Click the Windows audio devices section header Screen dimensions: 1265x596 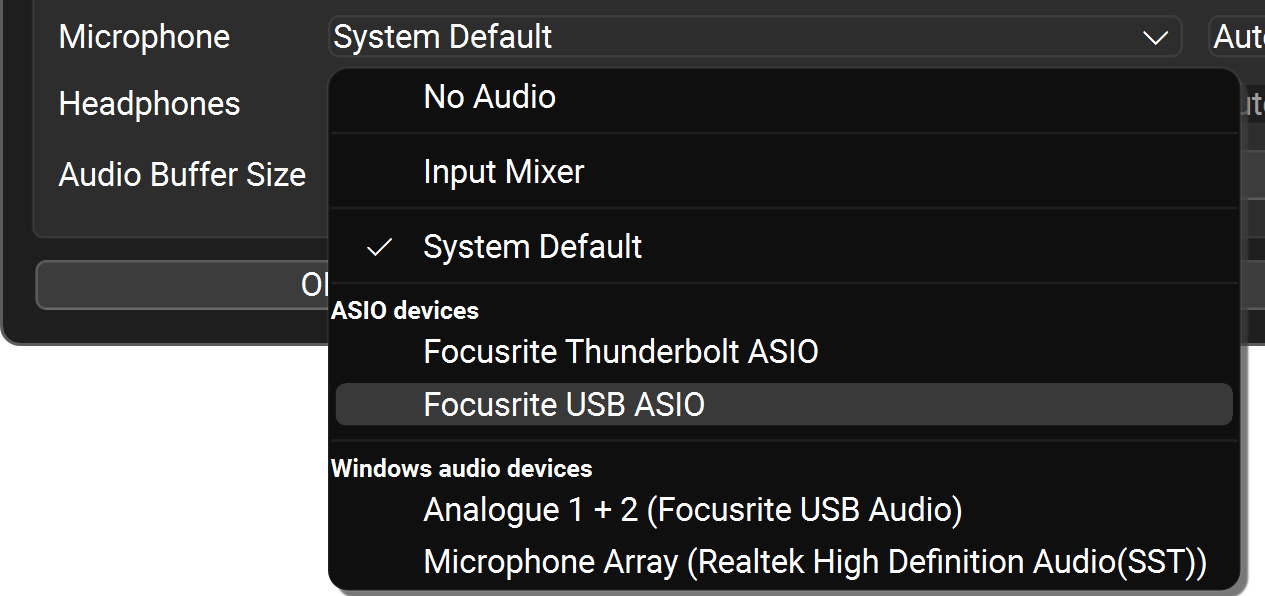pos(461,468)
